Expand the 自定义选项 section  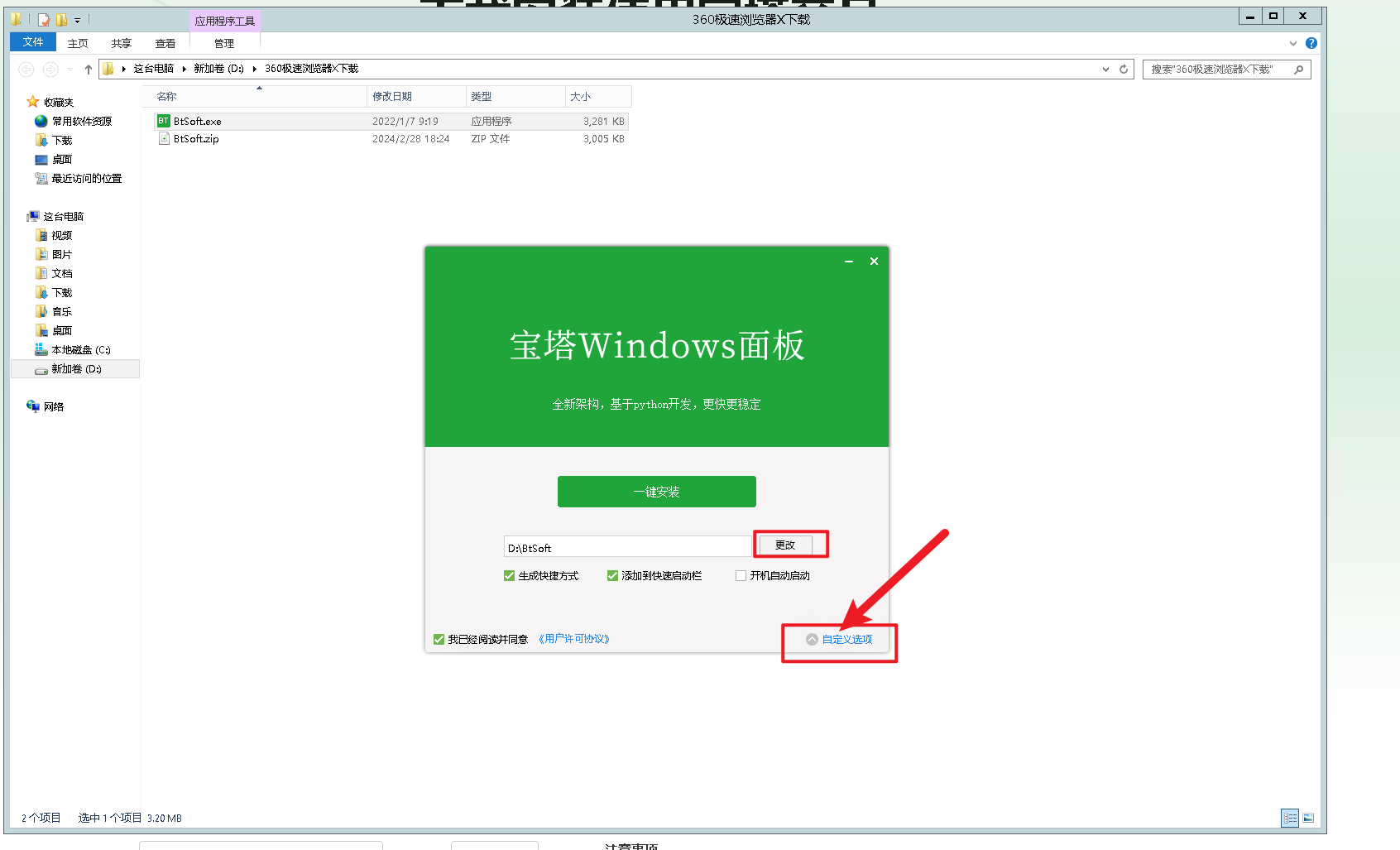[839, 639]
